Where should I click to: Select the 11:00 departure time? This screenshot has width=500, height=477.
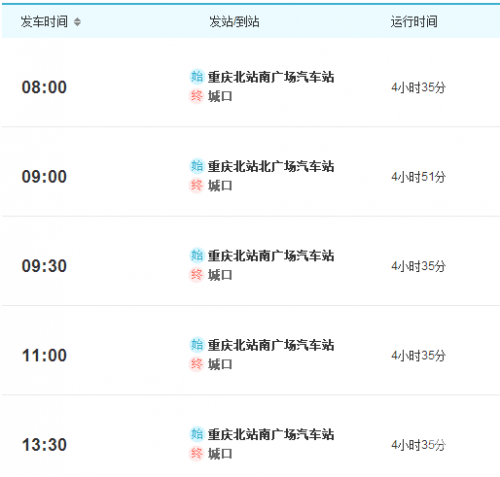point(44,355)
